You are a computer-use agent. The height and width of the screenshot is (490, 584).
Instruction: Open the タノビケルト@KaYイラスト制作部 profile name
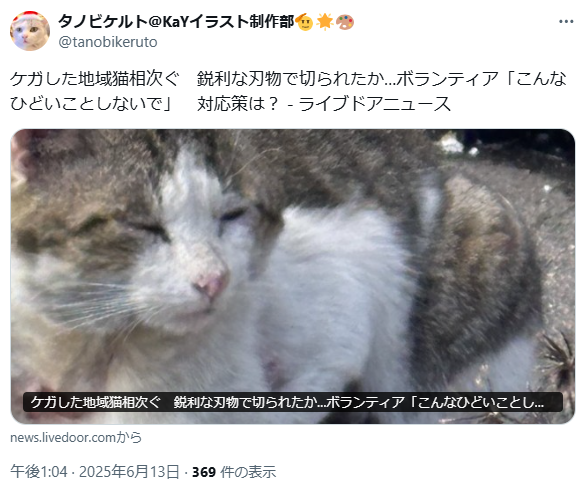[x=176, y=22]
